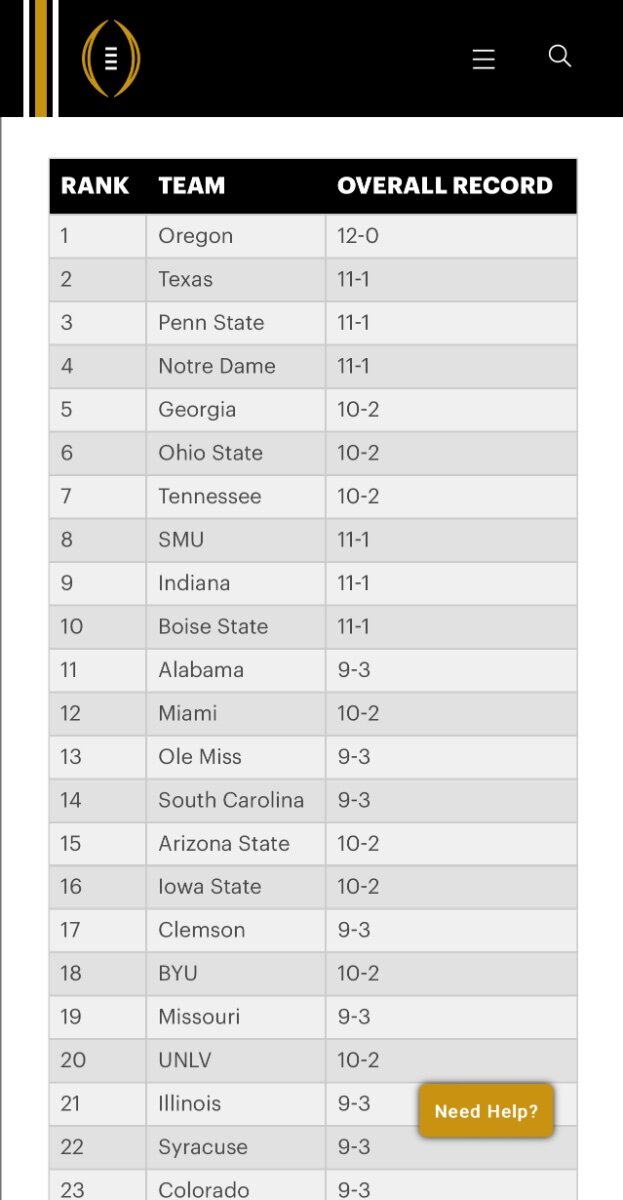The image size is (623, 1200).
Task: Select Penn State in the table
Action: pyautogui.click(x=236, y=323)
